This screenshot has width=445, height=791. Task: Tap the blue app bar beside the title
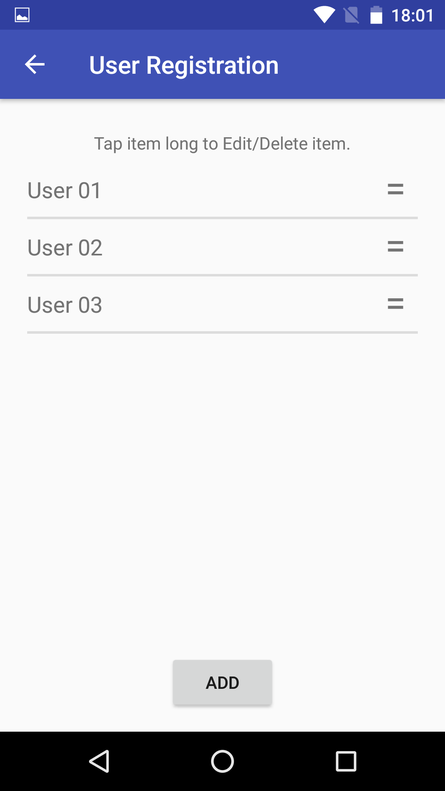[x=361, y=65]
